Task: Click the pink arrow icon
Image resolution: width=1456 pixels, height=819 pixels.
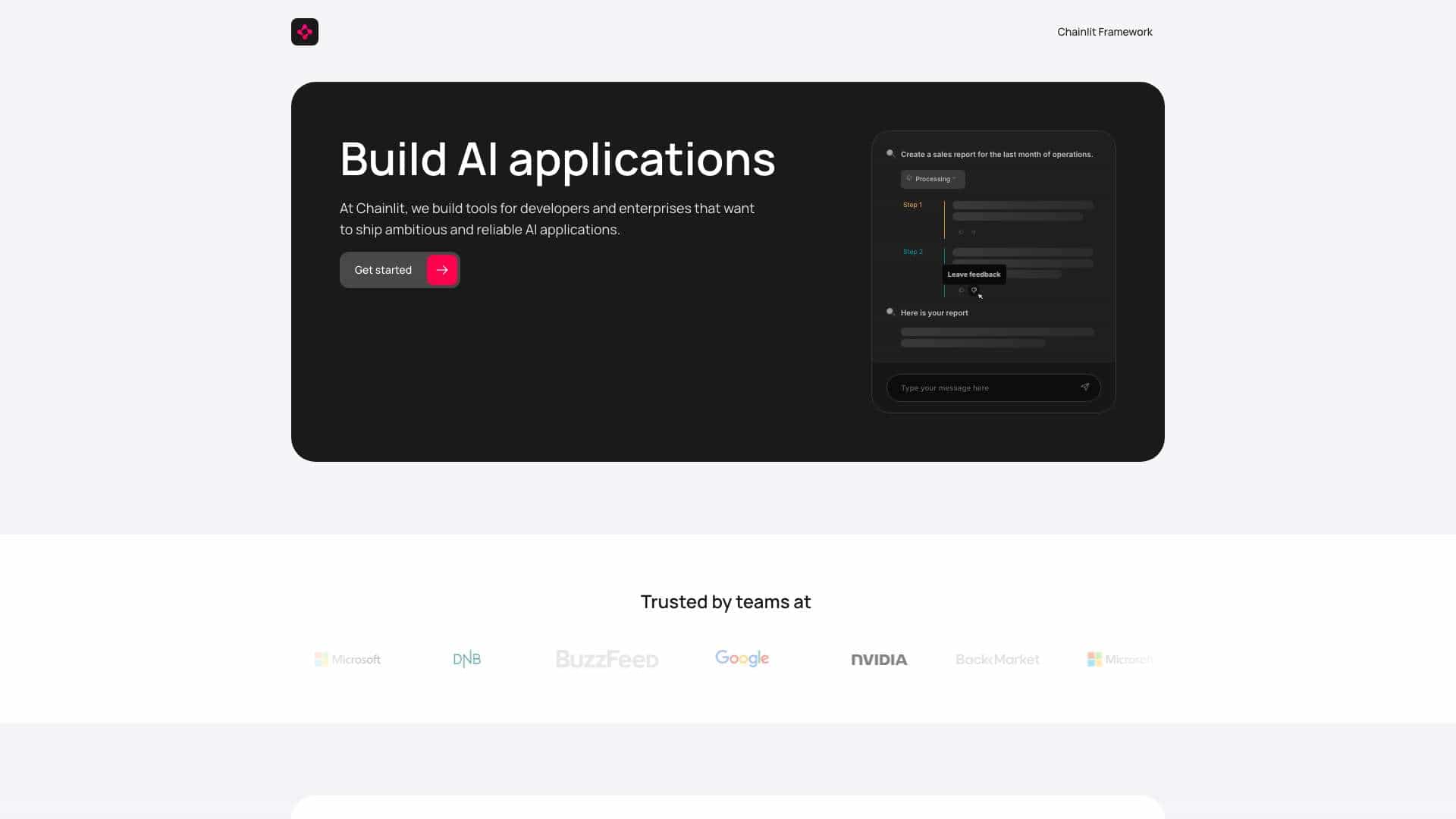Action: coord(442,270)
